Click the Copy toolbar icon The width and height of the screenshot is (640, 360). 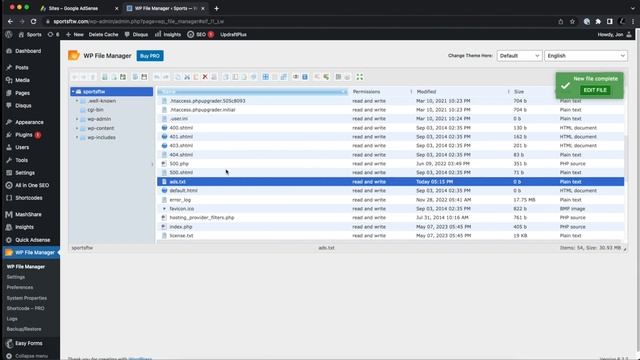pos(178,77)
